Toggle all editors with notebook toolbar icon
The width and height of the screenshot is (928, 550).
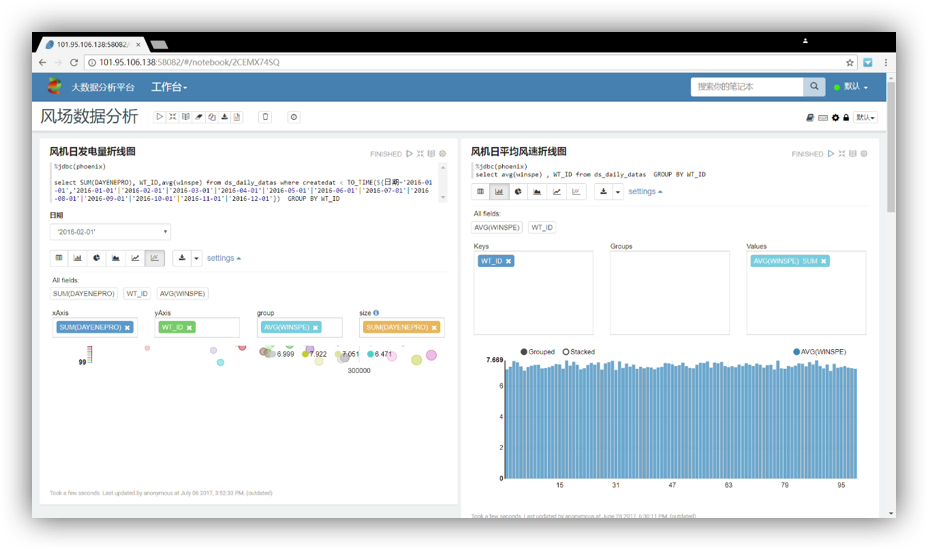point(172,117)
